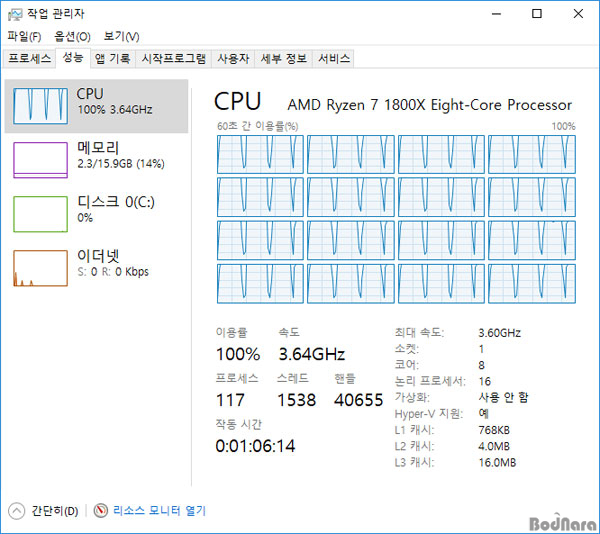This screenshot has width=600, height=534.
Task: Maximize the Task Manager window
Action: (537, 14)
